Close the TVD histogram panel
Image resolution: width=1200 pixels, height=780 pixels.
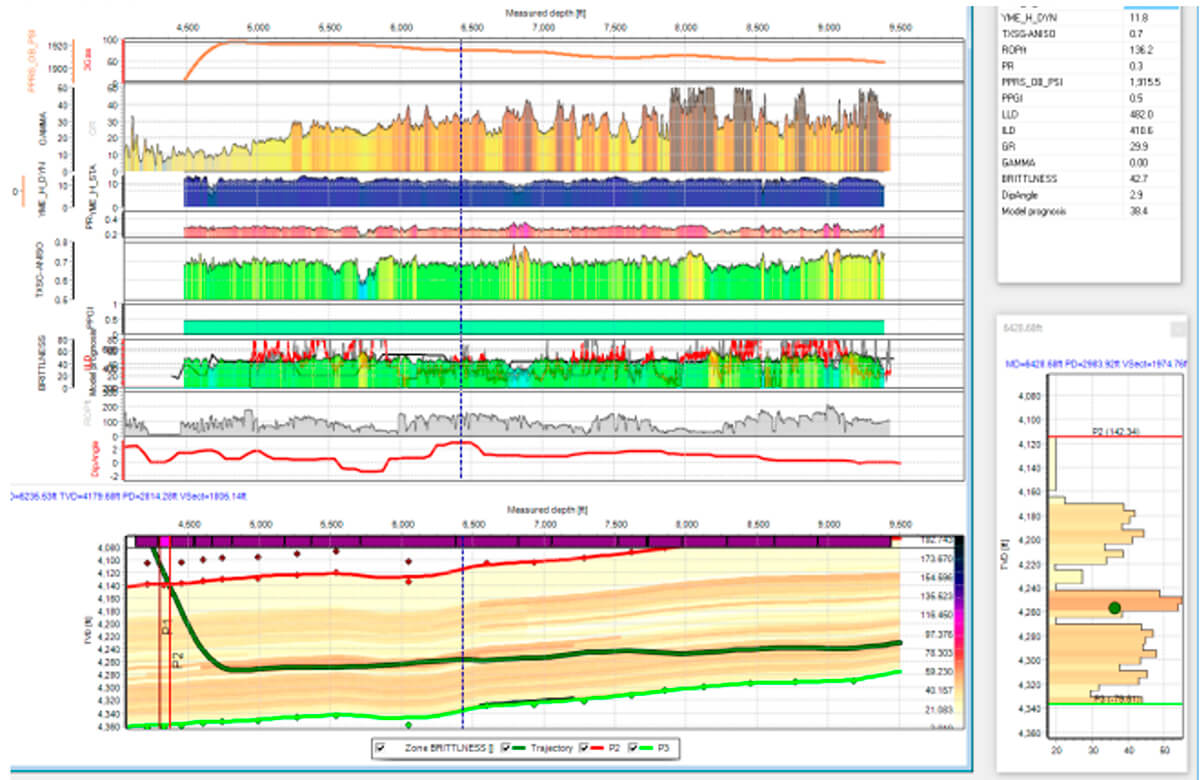click(1177, 328)
